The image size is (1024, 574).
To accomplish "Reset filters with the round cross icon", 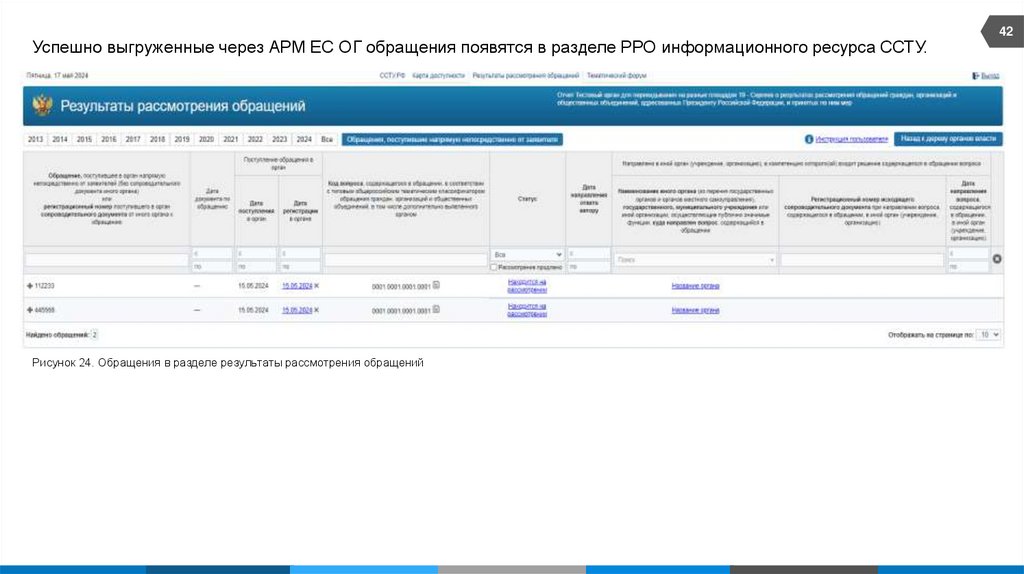I will (x=997, y=259).
